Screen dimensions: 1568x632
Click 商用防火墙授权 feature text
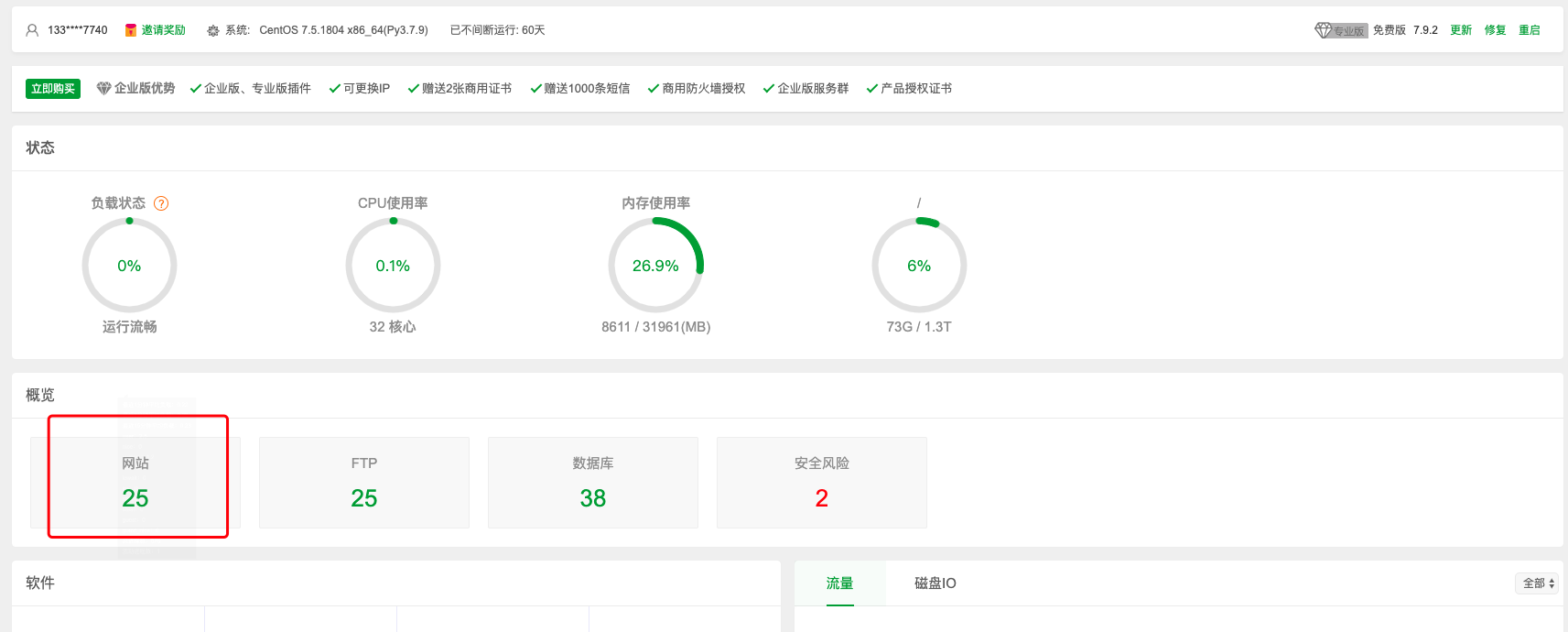(703, 89)
